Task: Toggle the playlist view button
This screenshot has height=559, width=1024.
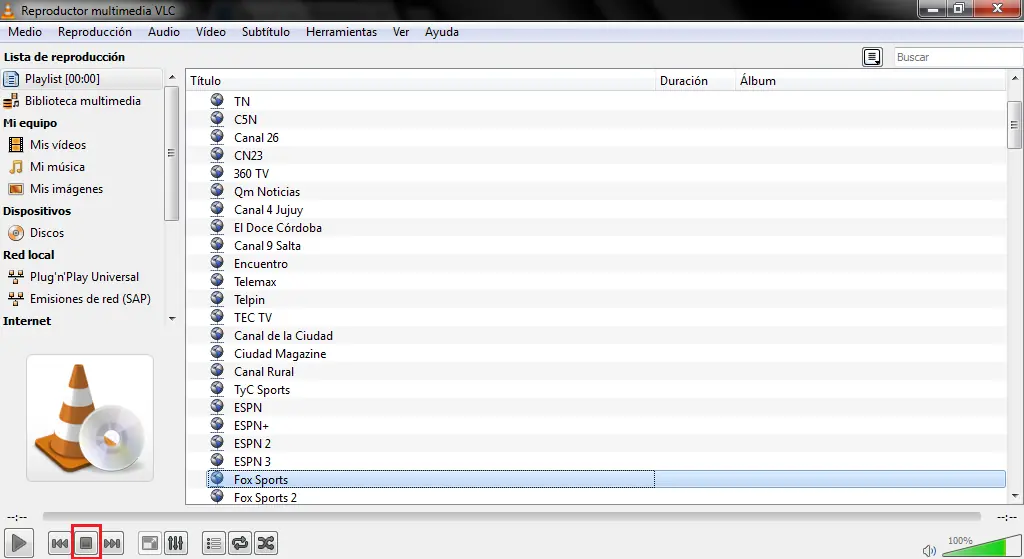Action: coord(214,543)
